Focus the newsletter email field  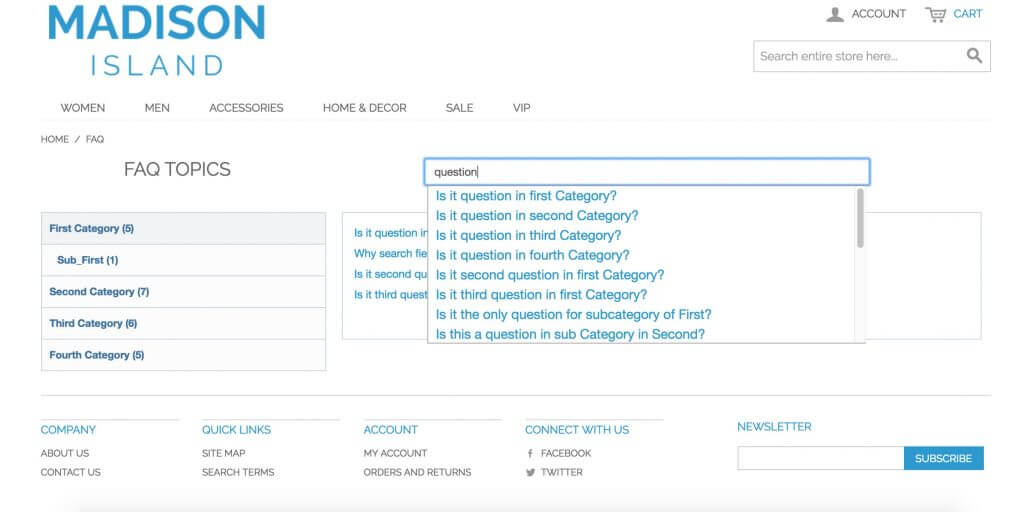tap(820, 458)
